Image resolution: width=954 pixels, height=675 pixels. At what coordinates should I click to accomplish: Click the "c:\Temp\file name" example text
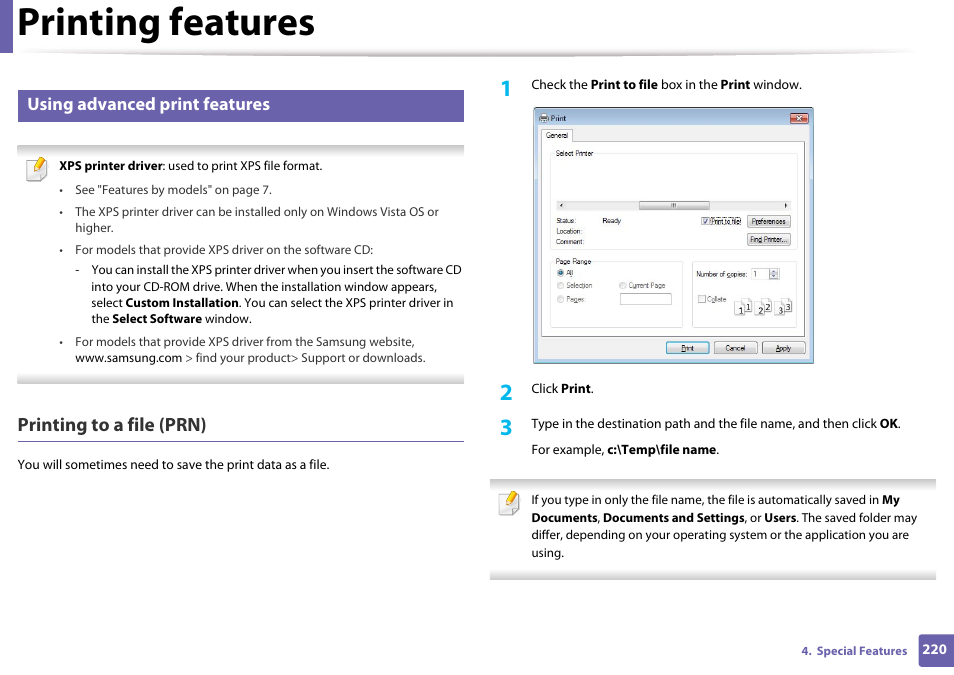click(661, 450)
